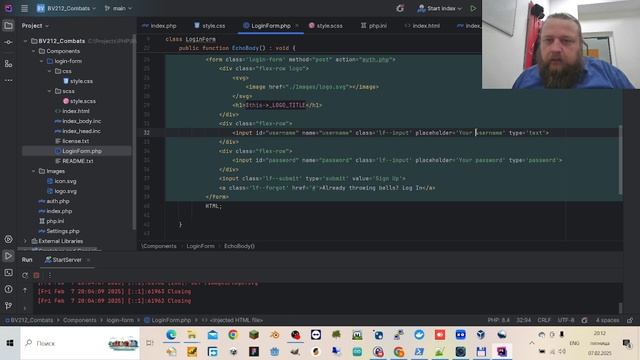
Task: Click \Components in editor breadcrumb
Action: click(159, 246)
